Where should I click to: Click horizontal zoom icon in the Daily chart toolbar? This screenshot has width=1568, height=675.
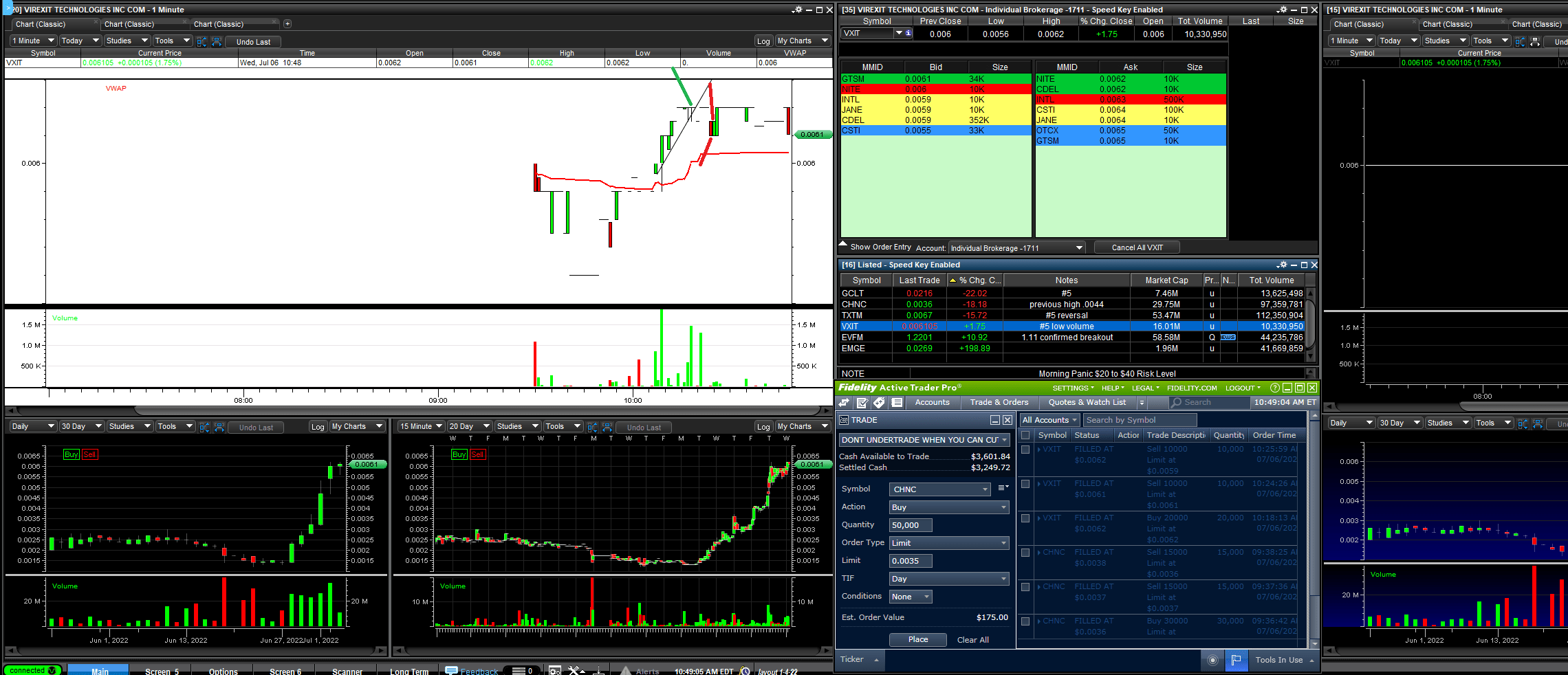[219, 427]
